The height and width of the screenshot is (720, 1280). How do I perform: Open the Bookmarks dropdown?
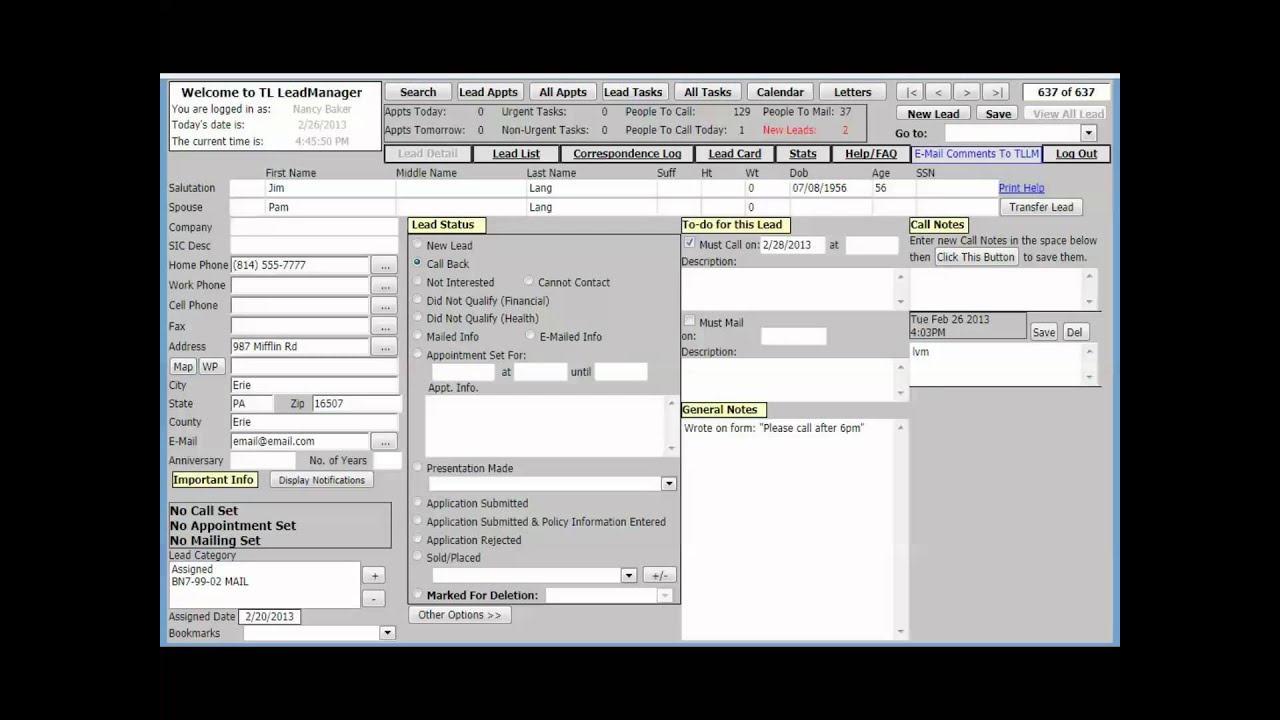click(387, 633)
